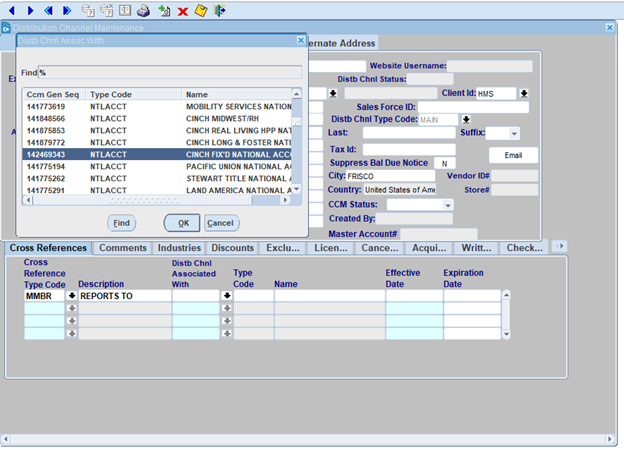Viewport: 624px width, 450px height.
Task: Select row PACIFIC UNION NATIONAL
Action: point(157,166)
